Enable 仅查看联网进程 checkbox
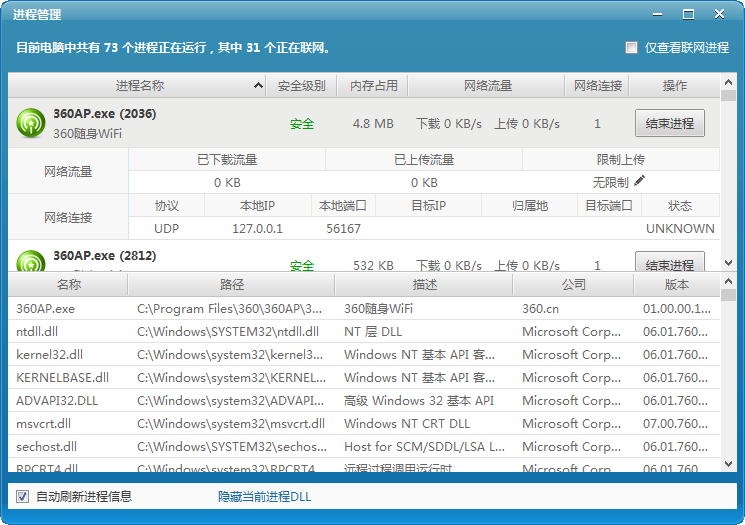745x525 pixels. [x=631, y=48]
